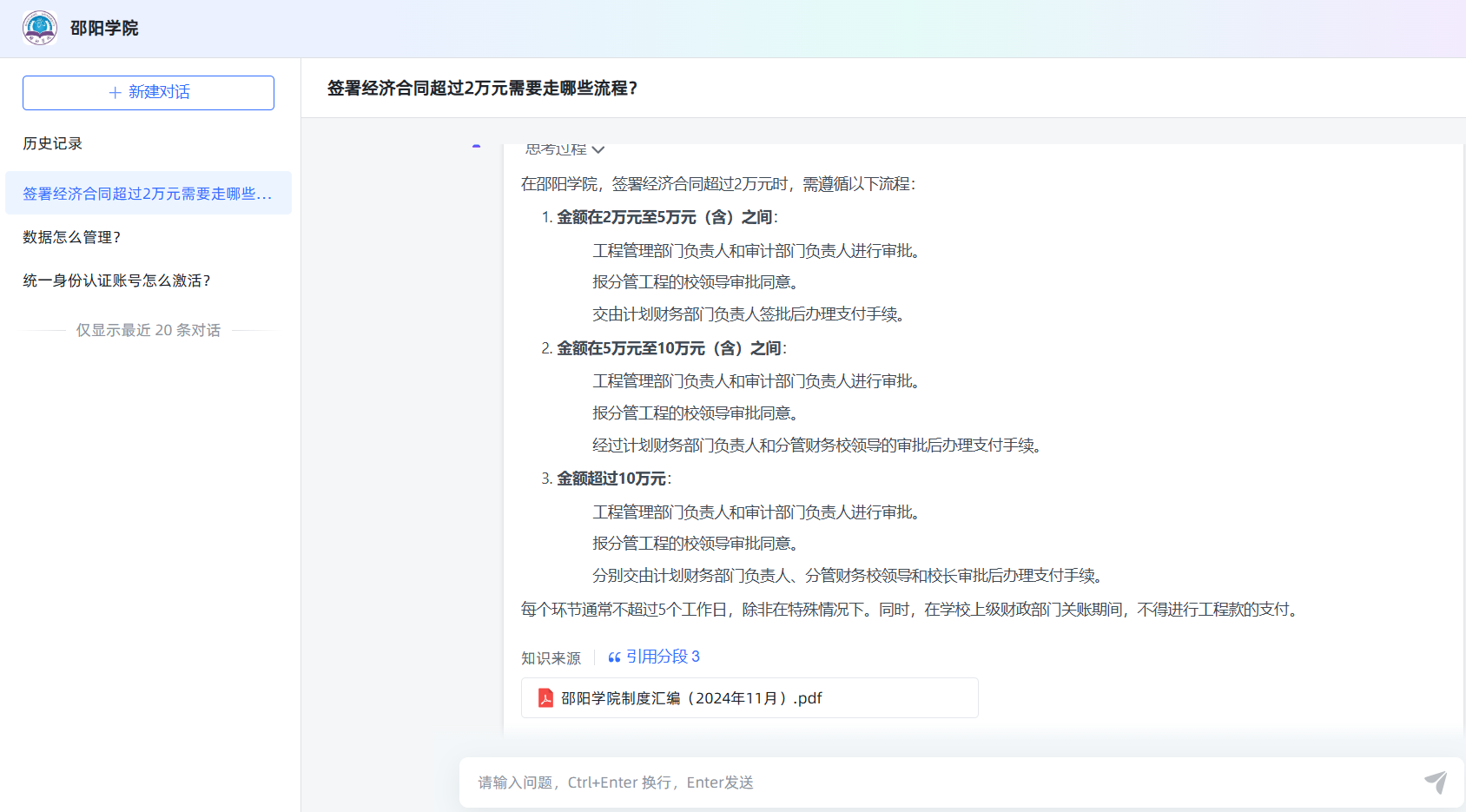Image resolution: width=1466 pixels, height=812 pixels.
Task: Start a new chat with 新建对话 label
Action: (x=159, y=92)
